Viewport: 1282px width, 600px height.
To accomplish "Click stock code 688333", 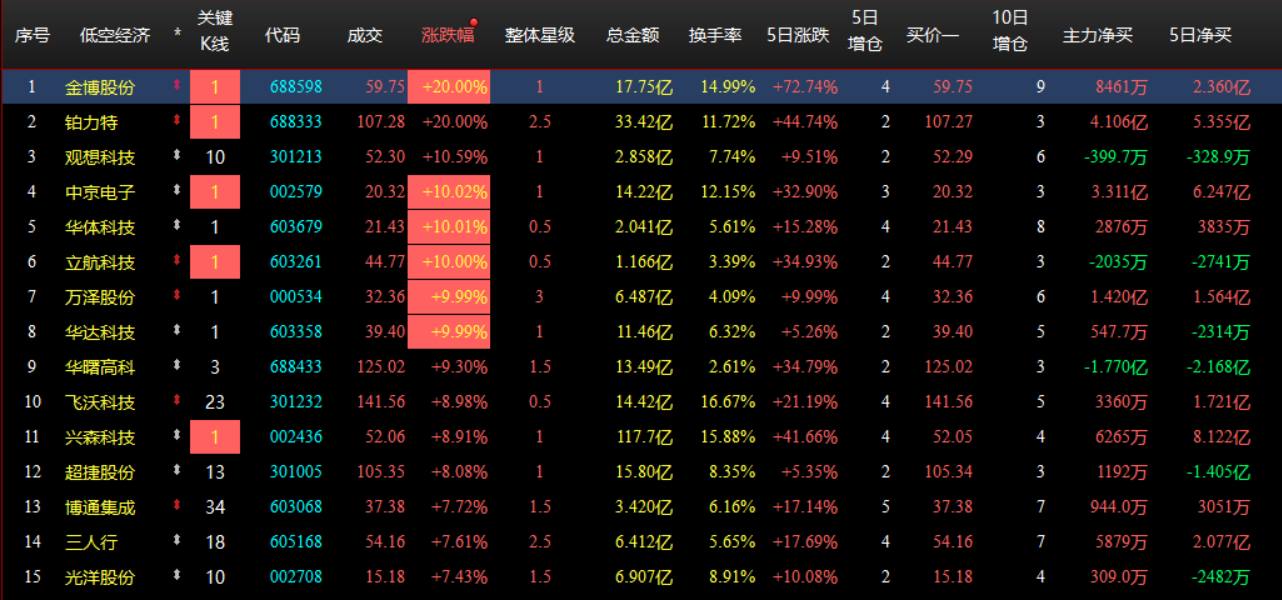I will 296,122.
